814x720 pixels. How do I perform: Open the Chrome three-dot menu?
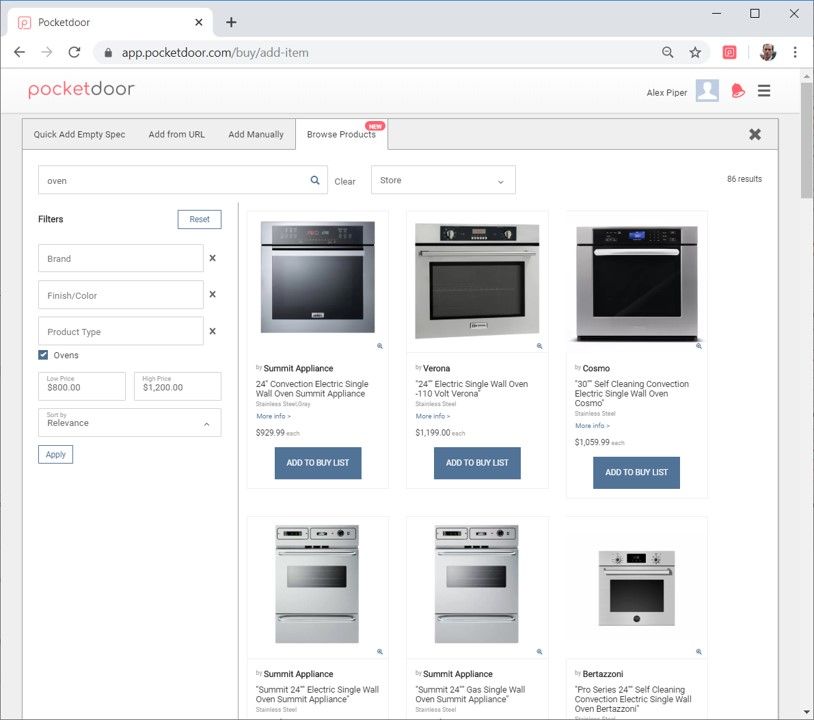pos(795,52)
